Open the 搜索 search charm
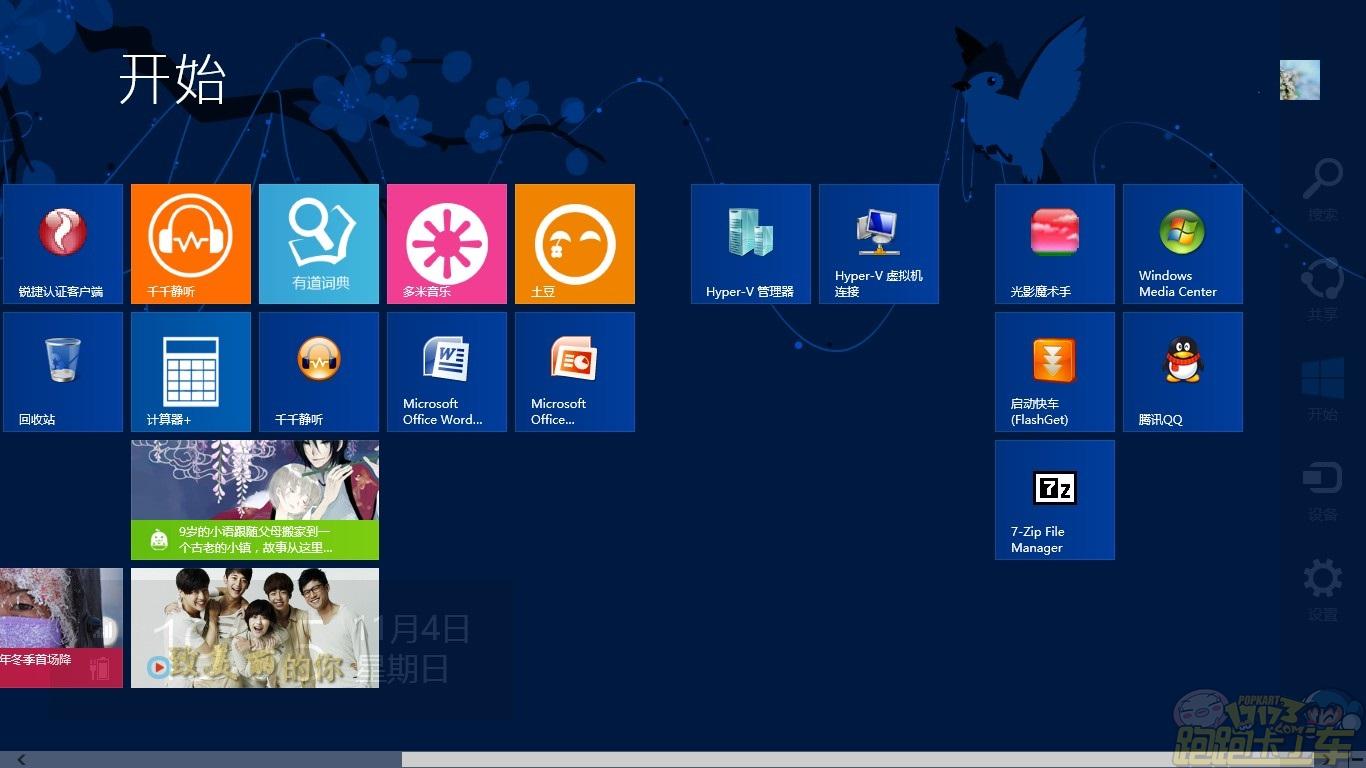 (1322, 190)
